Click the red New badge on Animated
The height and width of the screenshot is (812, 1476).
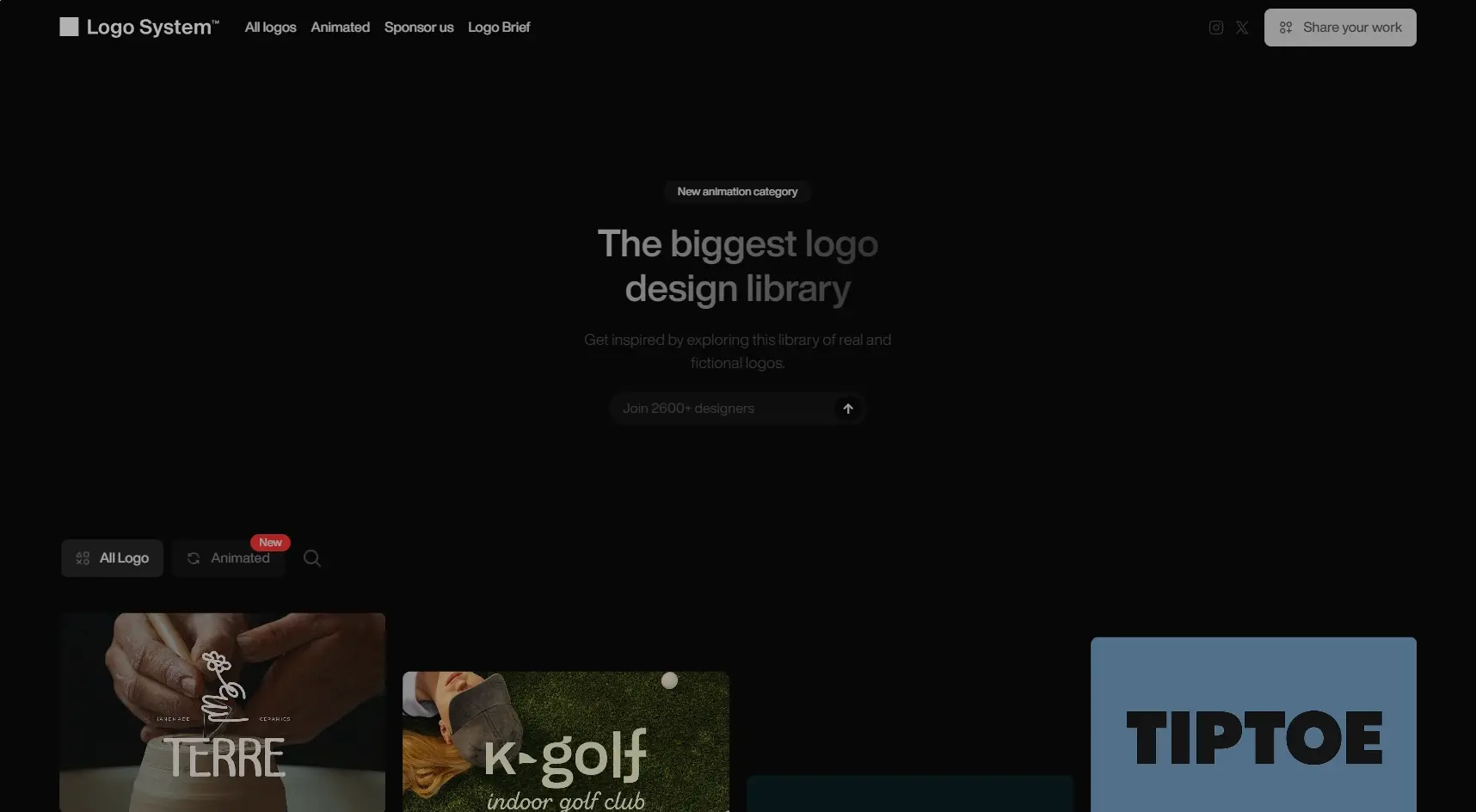click(x=270, y=543)
